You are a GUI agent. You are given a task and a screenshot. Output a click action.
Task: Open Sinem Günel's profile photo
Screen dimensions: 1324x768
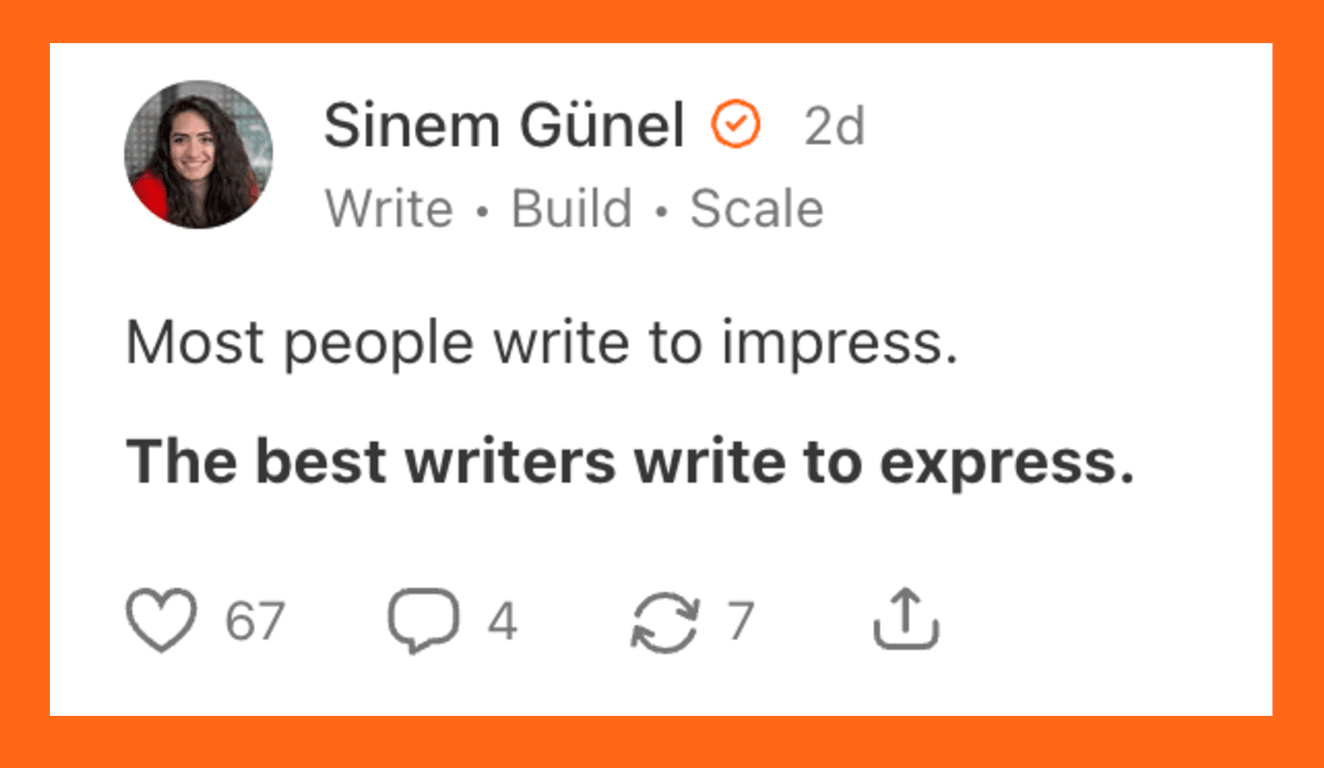[198, 155]
